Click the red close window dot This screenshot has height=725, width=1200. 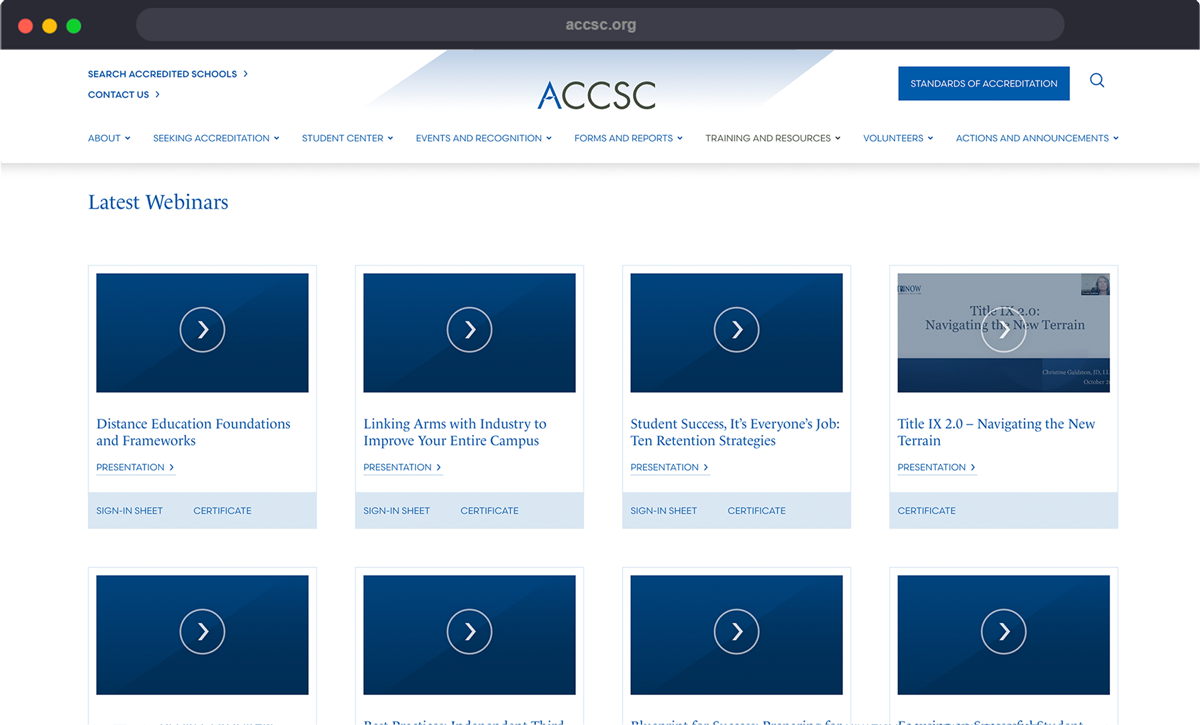click(x=26, y=25)
